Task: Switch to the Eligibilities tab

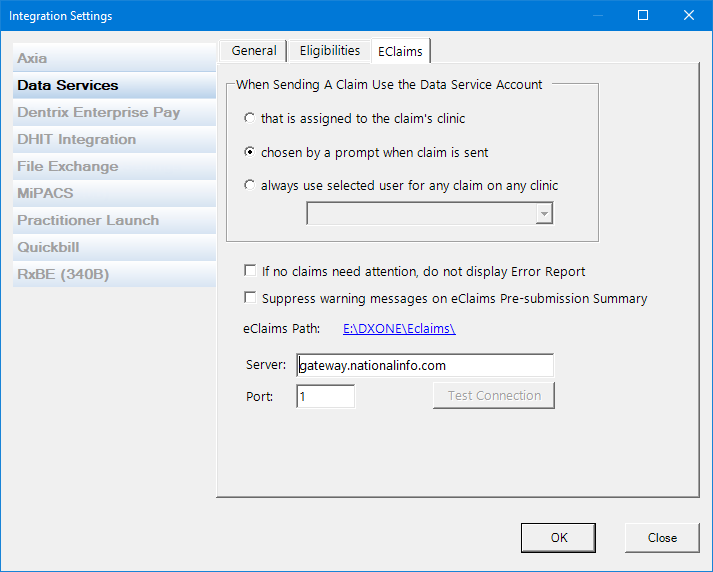Action: click(330, 51)
